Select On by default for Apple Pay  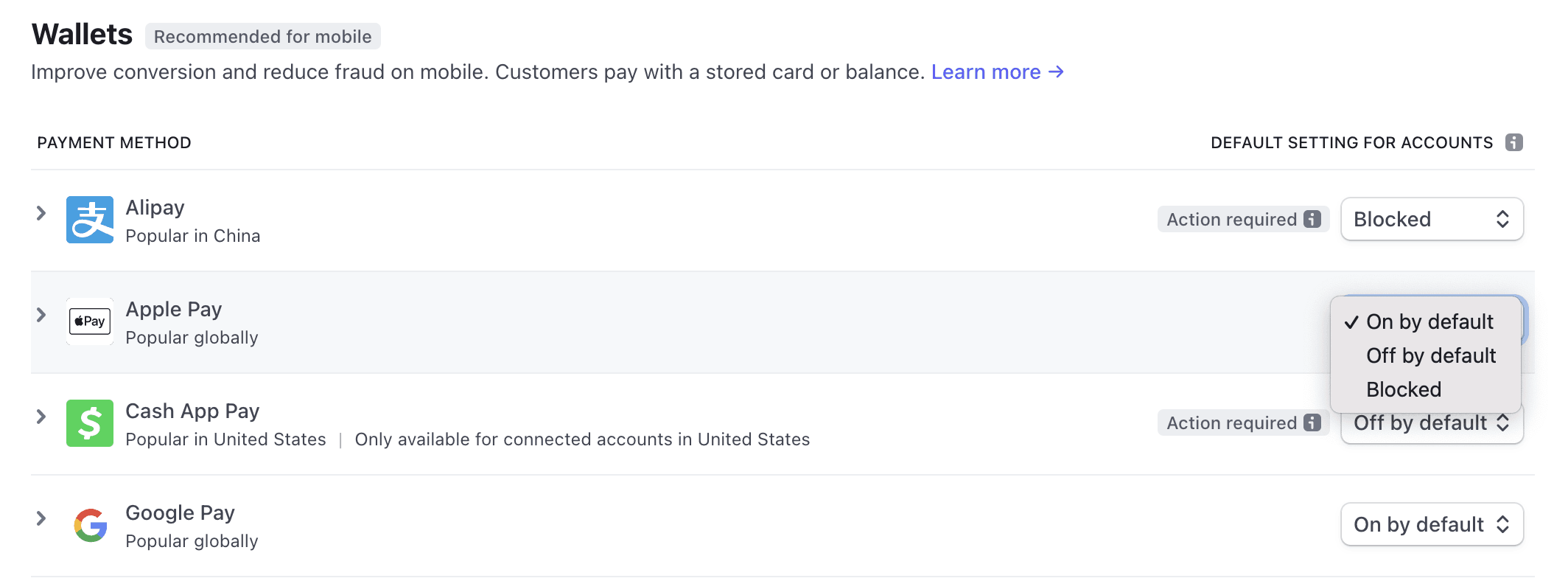point(1429,321)
